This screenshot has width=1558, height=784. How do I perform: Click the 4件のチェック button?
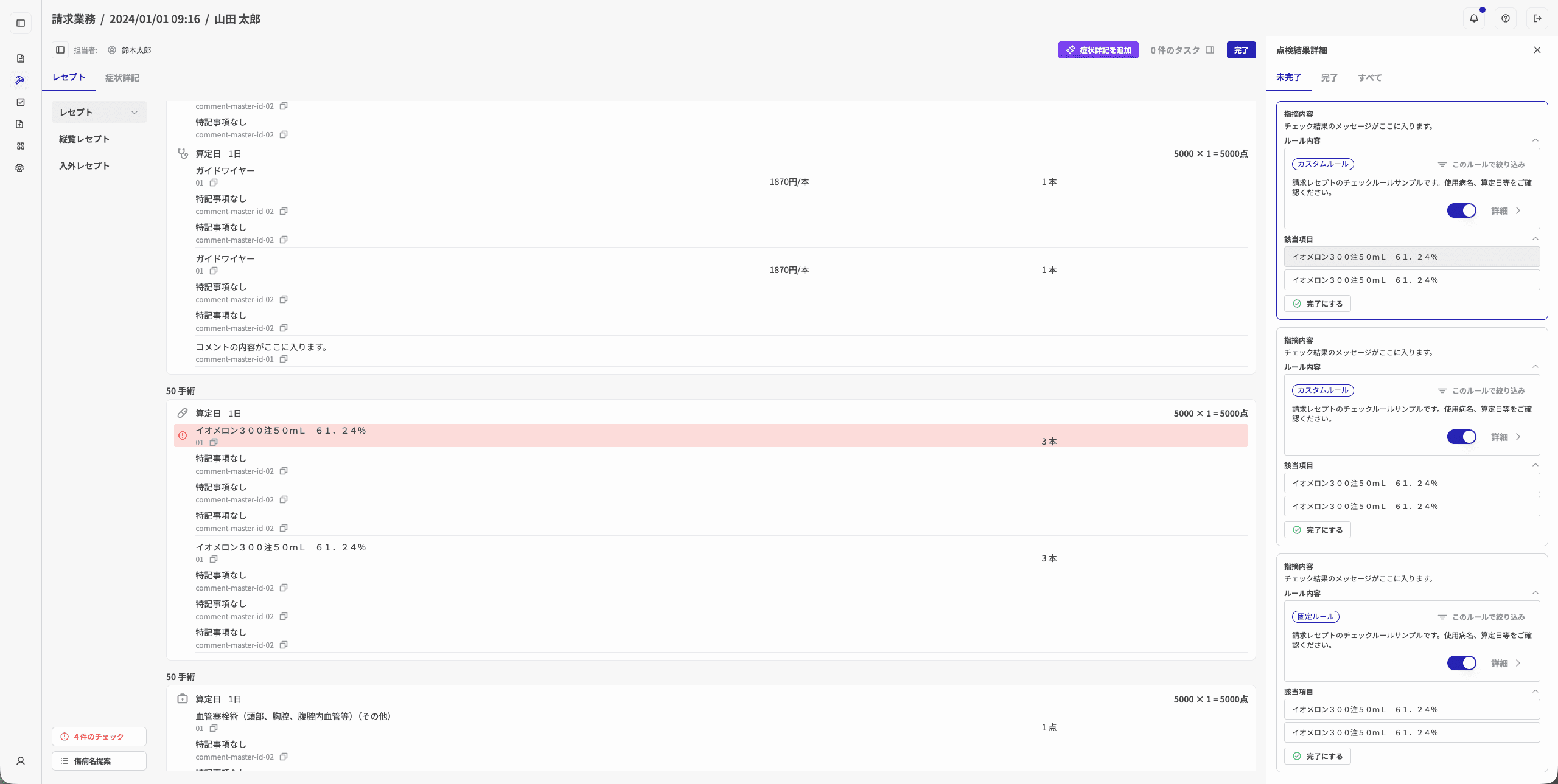pyautogui.click(x=99, y=737)
